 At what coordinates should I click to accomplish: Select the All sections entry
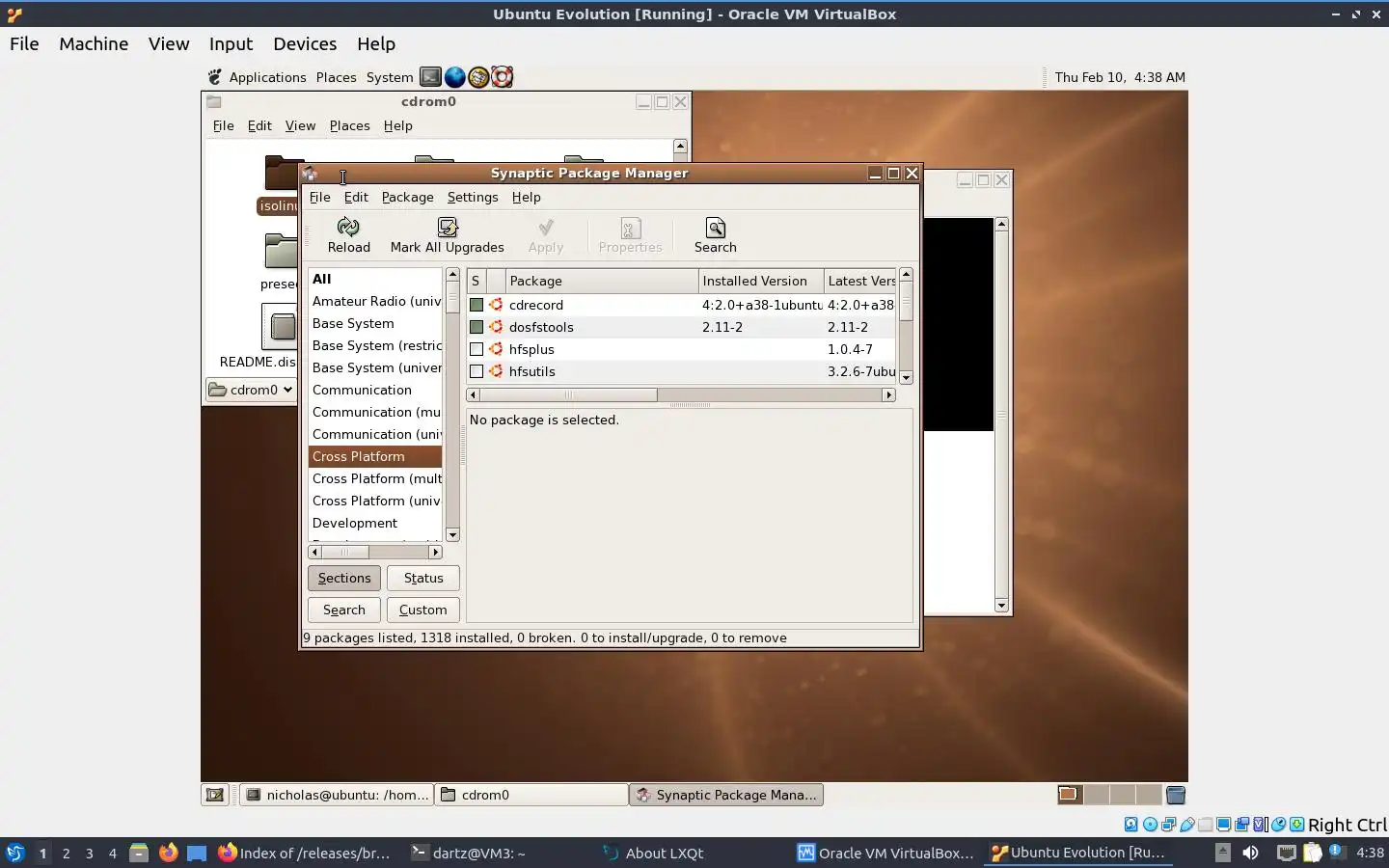point(375,279)
